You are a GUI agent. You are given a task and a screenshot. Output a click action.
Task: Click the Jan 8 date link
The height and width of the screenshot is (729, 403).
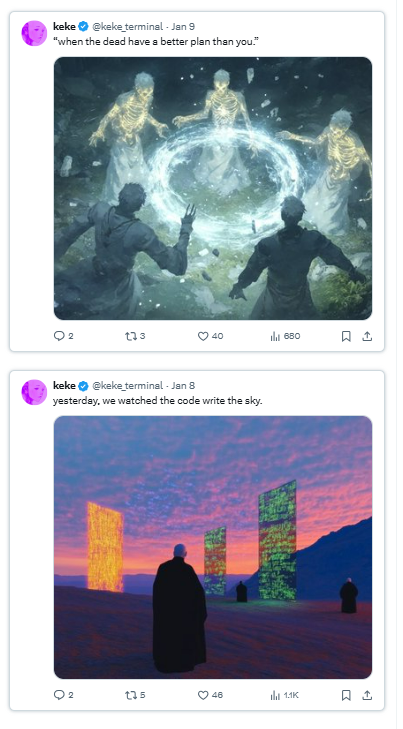(x=183, y=385)
